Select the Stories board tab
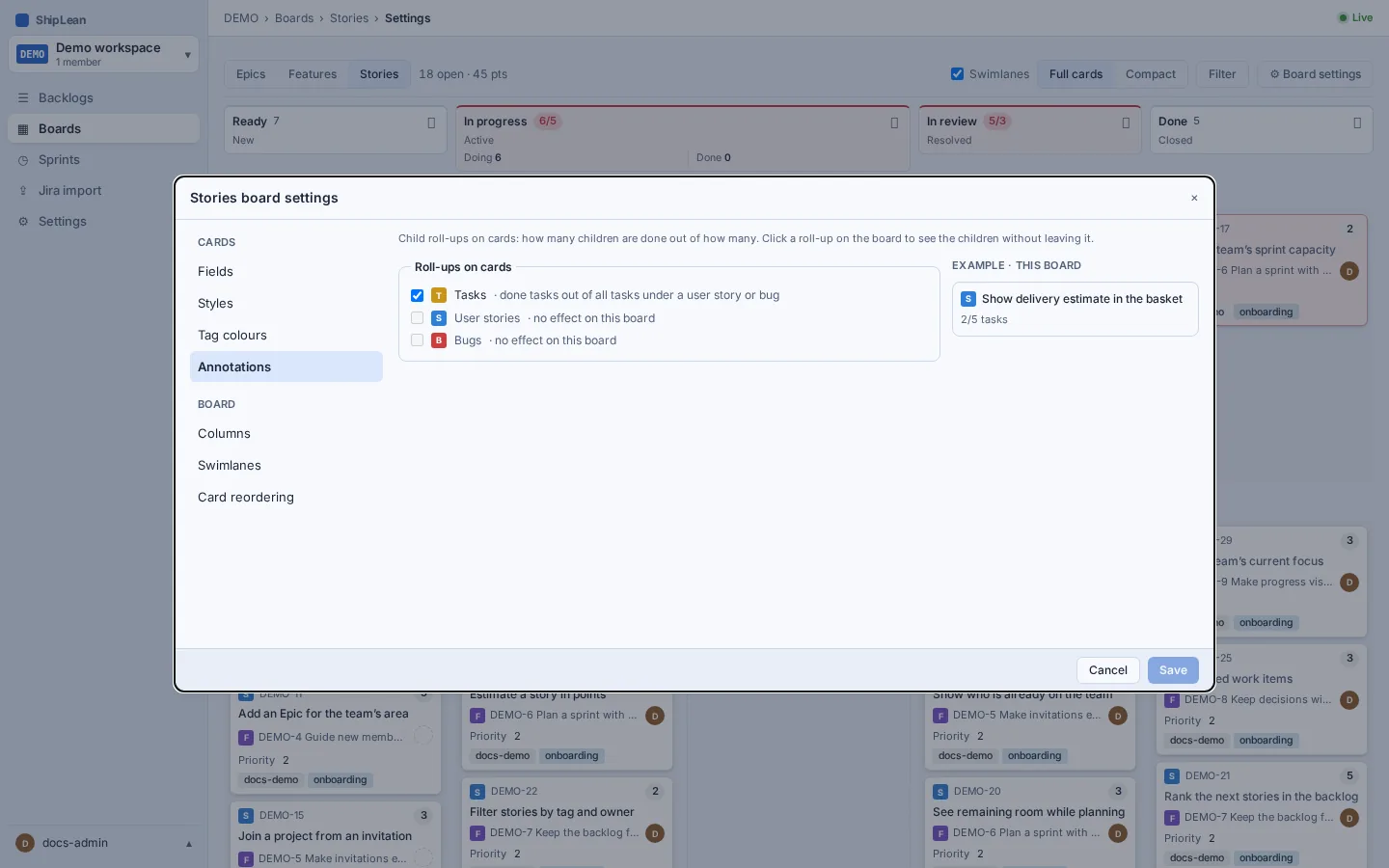The width and height of the screenshot is (1389, 868). (379, 74)
